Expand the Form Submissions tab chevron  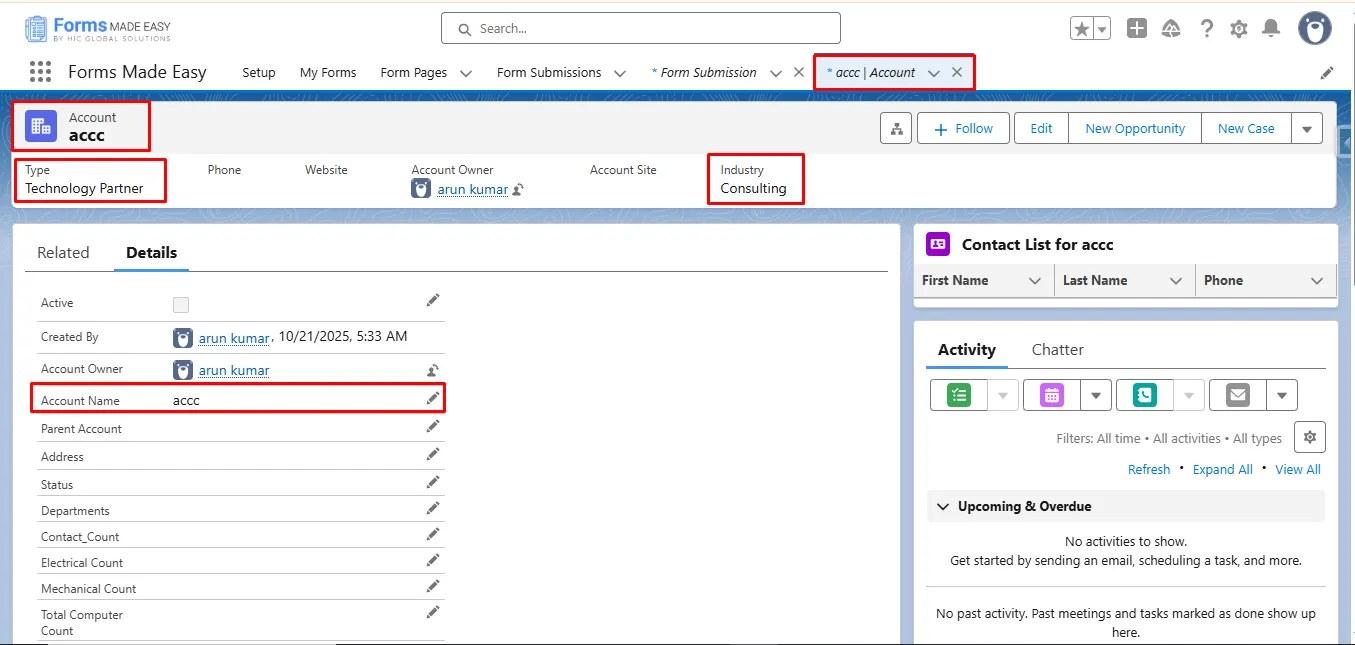tap(620, 73)
